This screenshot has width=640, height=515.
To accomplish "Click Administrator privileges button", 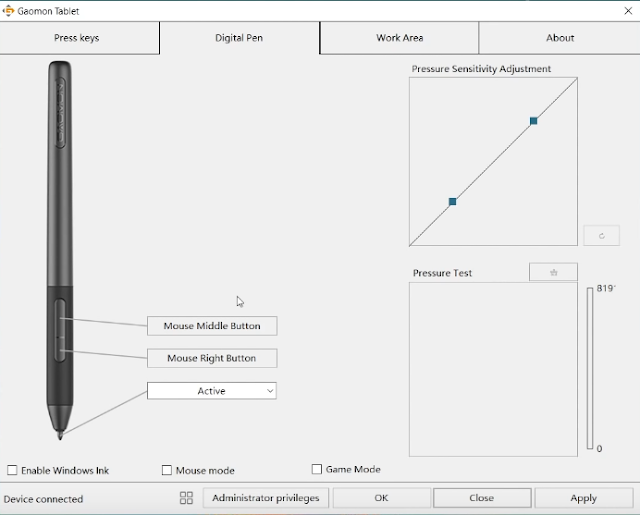I will 266,498.
